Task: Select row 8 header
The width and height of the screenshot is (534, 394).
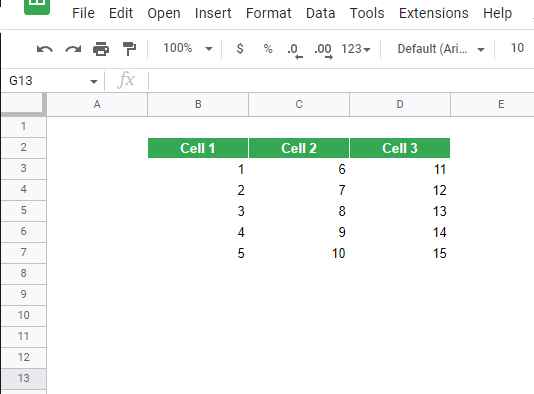Action: tap(23, 273)
